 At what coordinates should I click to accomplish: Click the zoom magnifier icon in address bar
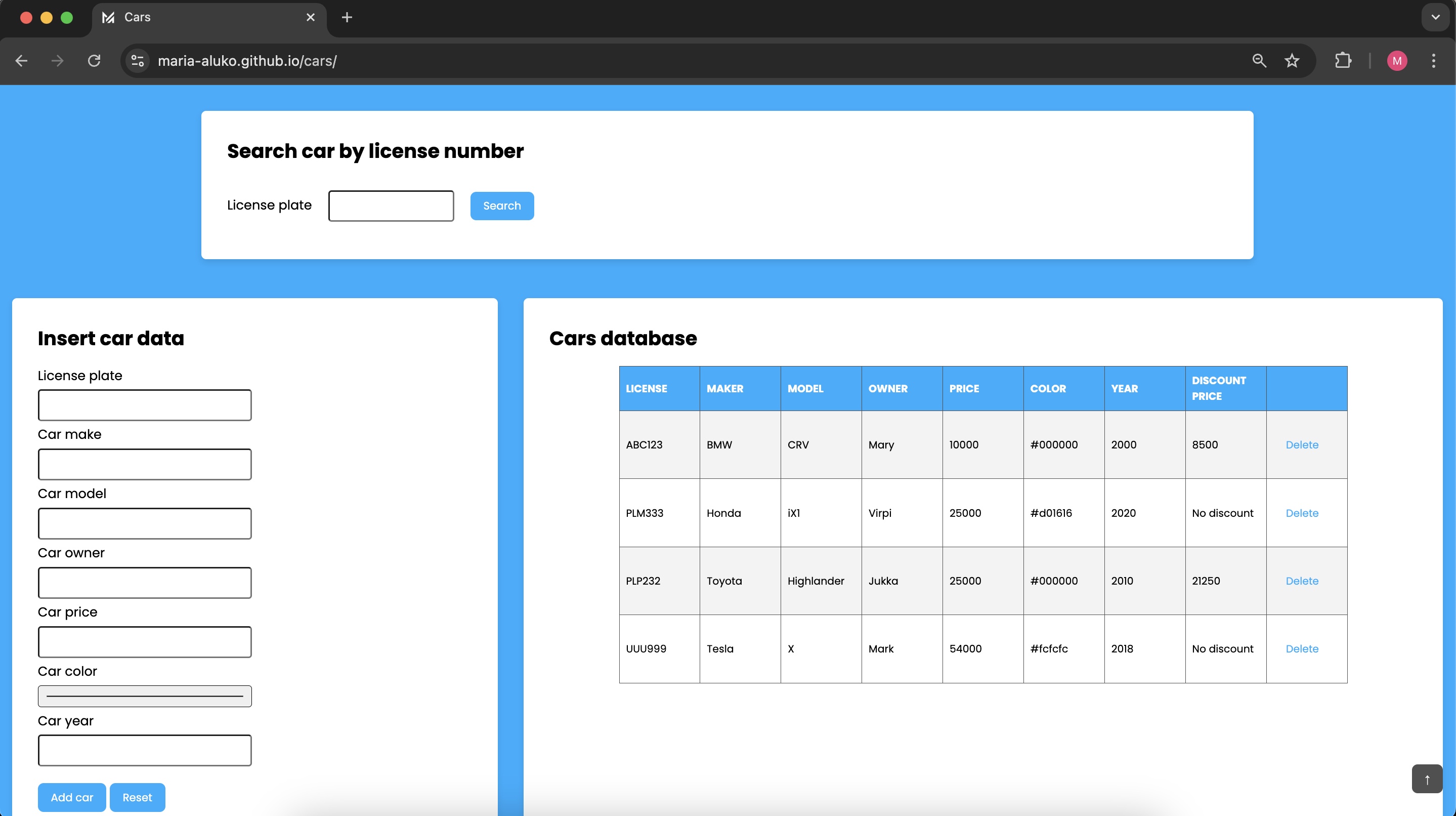click(x=1259, y=61)
